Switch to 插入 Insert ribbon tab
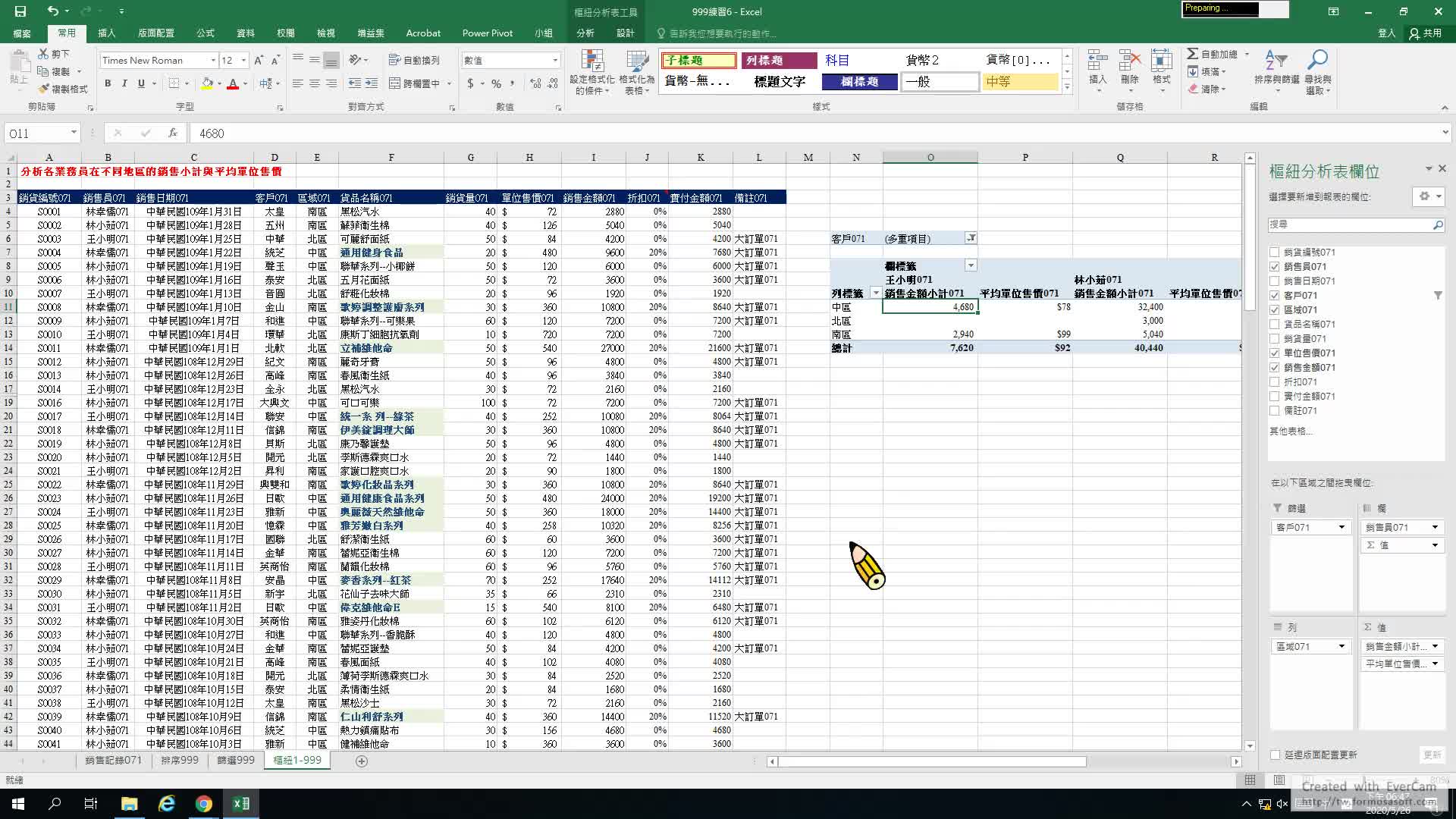Image resolution: width=1456 pixels, height=819 pixels. 107,33
